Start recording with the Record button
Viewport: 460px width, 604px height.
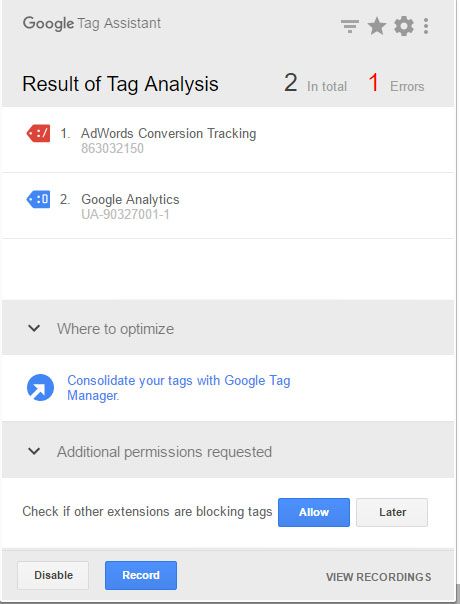click(x=141, y=575)
